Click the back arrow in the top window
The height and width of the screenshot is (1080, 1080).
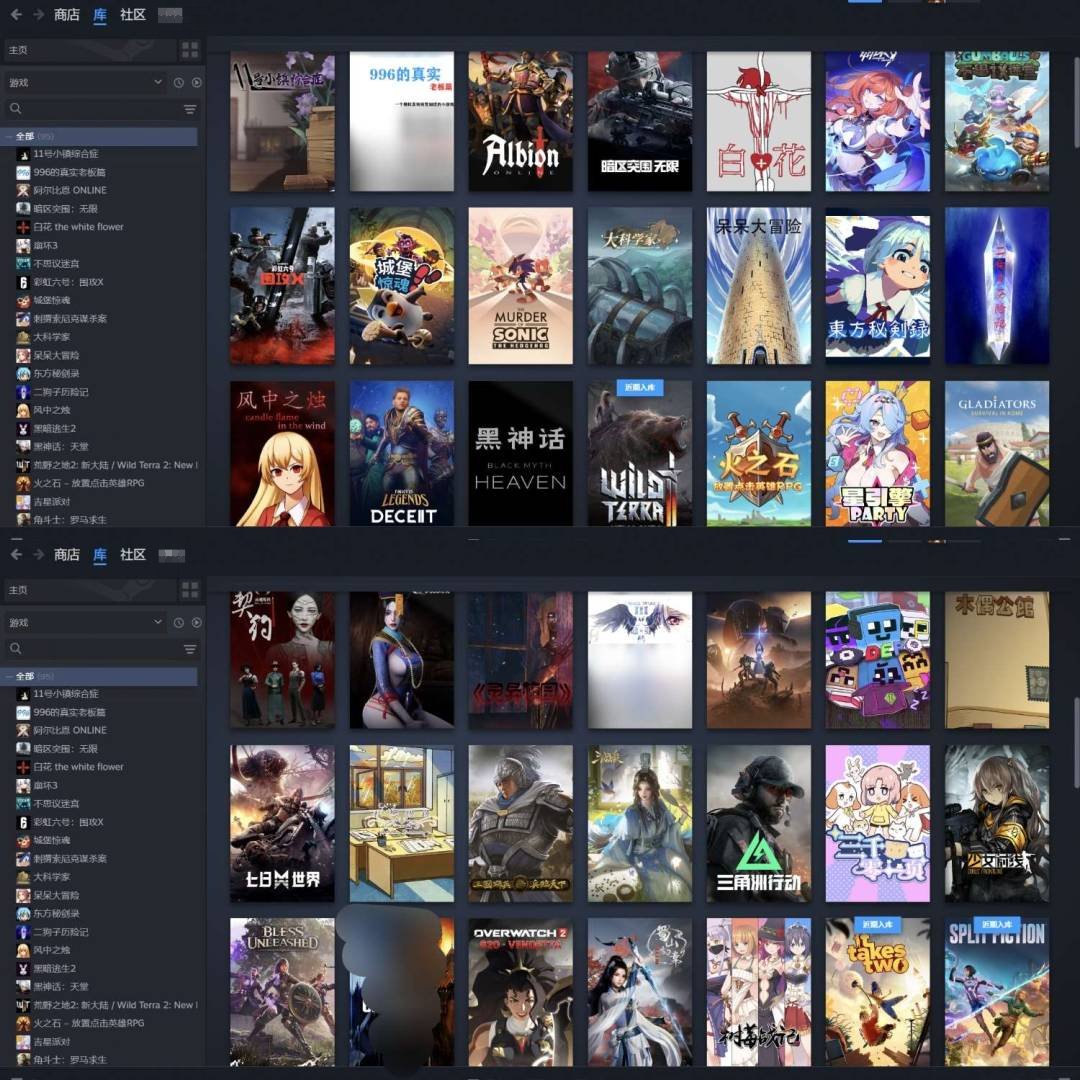point(16,15)
